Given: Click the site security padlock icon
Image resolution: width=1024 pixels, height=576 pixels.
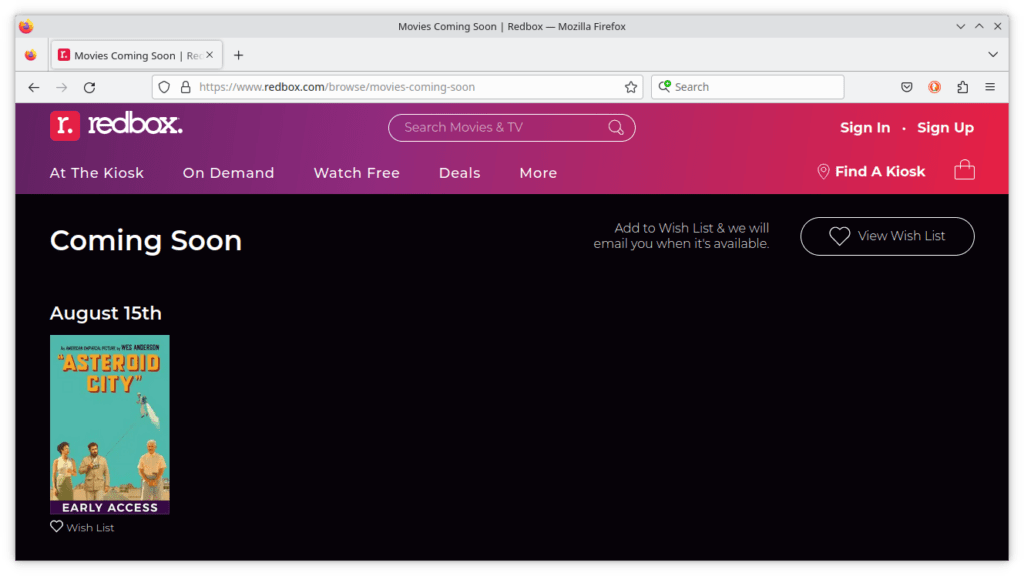Looking at the screenshot, I should click(185, 87).
